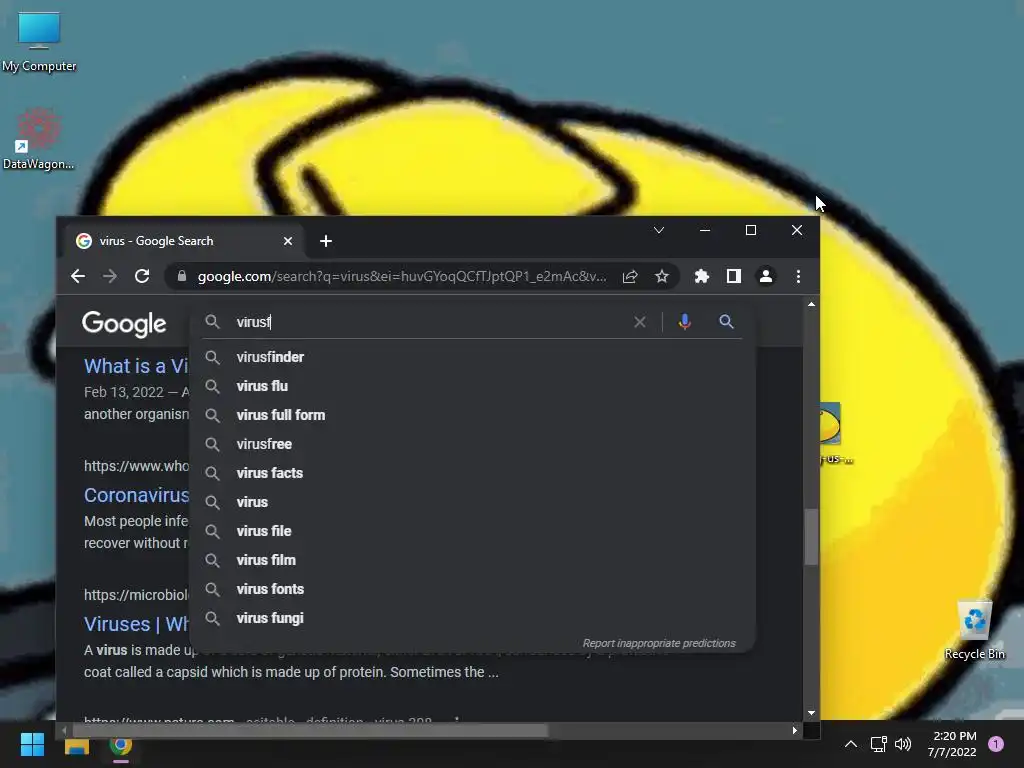This screenshot has height=768, width=1024.
Task: Select the 'virus flu' suggestion
Action: point(473,386)
